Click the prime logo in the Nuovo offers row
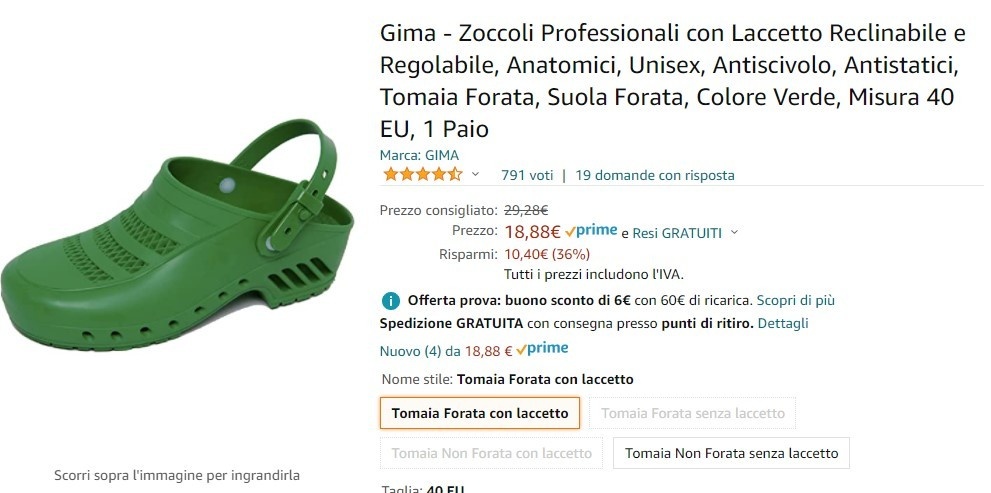Screen dimensions: 991x493 542,349
